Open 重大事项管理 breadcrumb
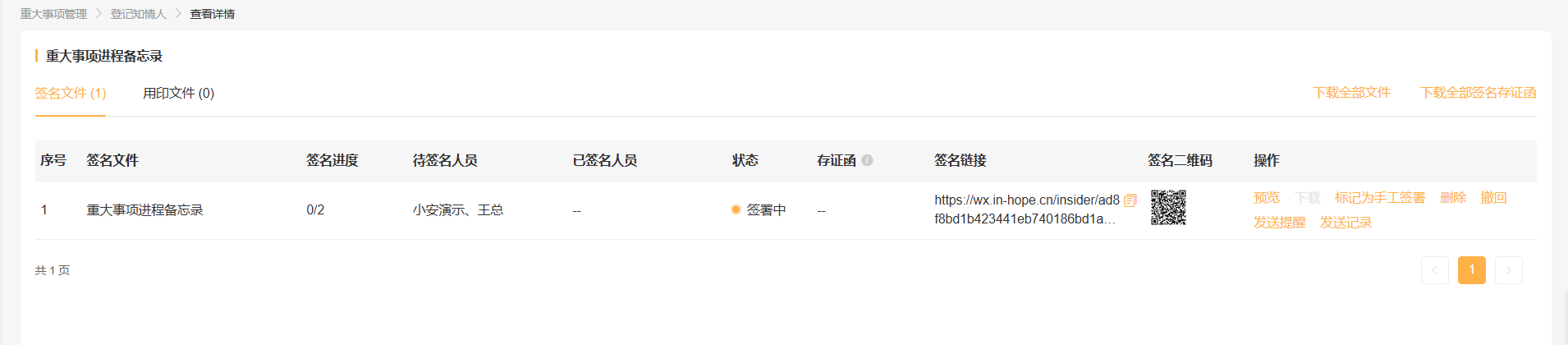 coord(53,14)
